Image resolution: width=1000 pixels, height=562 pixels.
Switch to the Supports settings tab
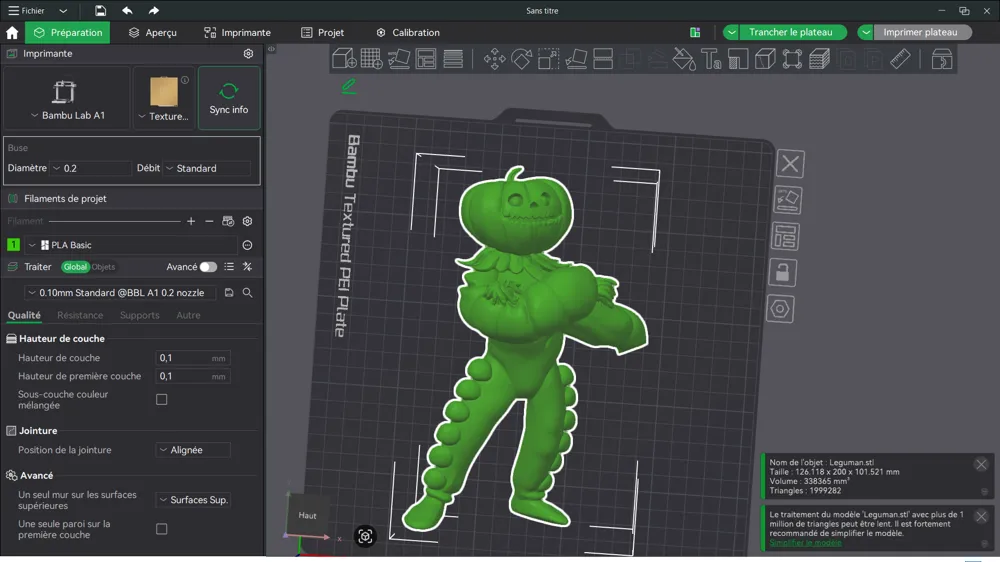140,315
